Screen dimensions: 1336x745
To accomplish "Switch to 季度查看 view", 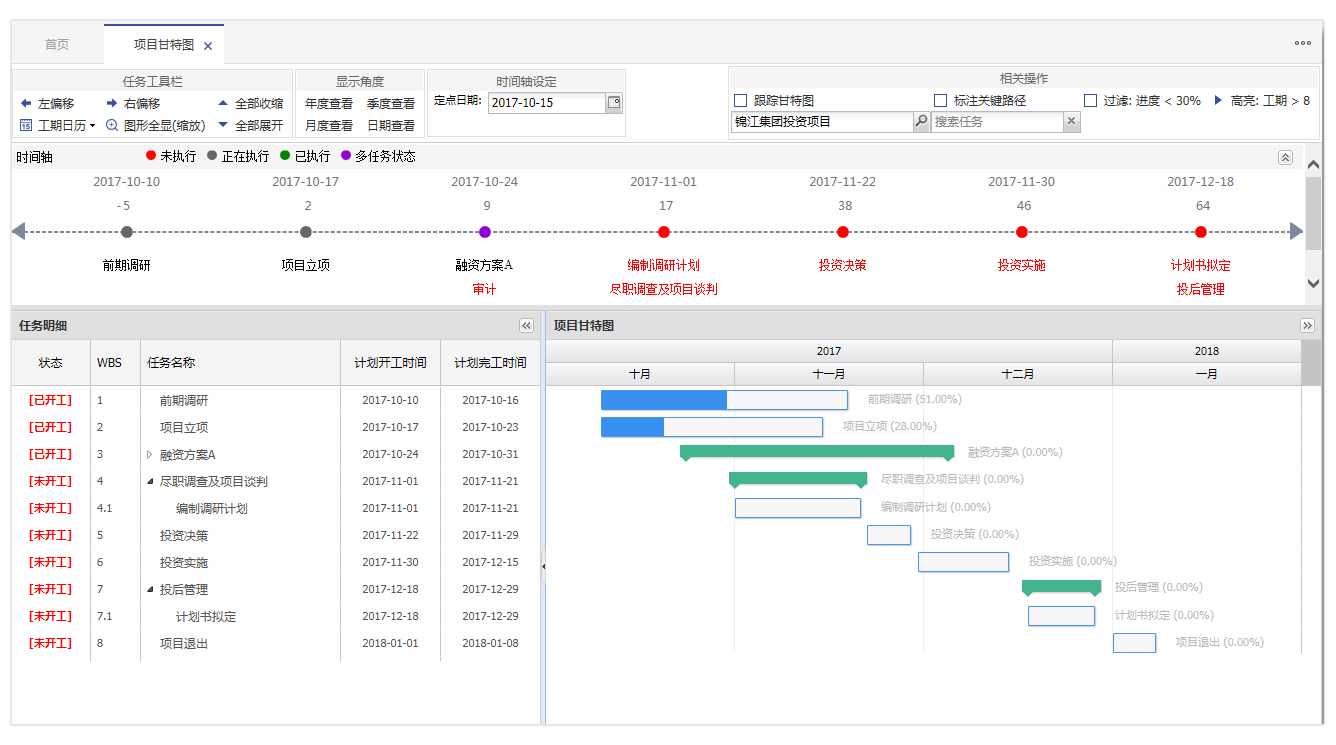I will coord(390,104).
